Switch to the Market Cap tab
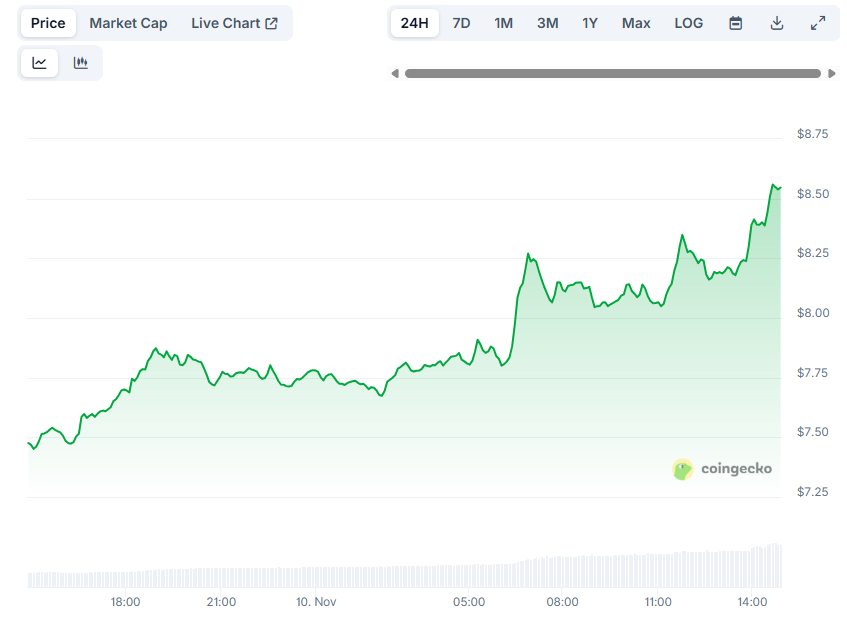This screenshot has width=847, height=632. click(128, 22)
